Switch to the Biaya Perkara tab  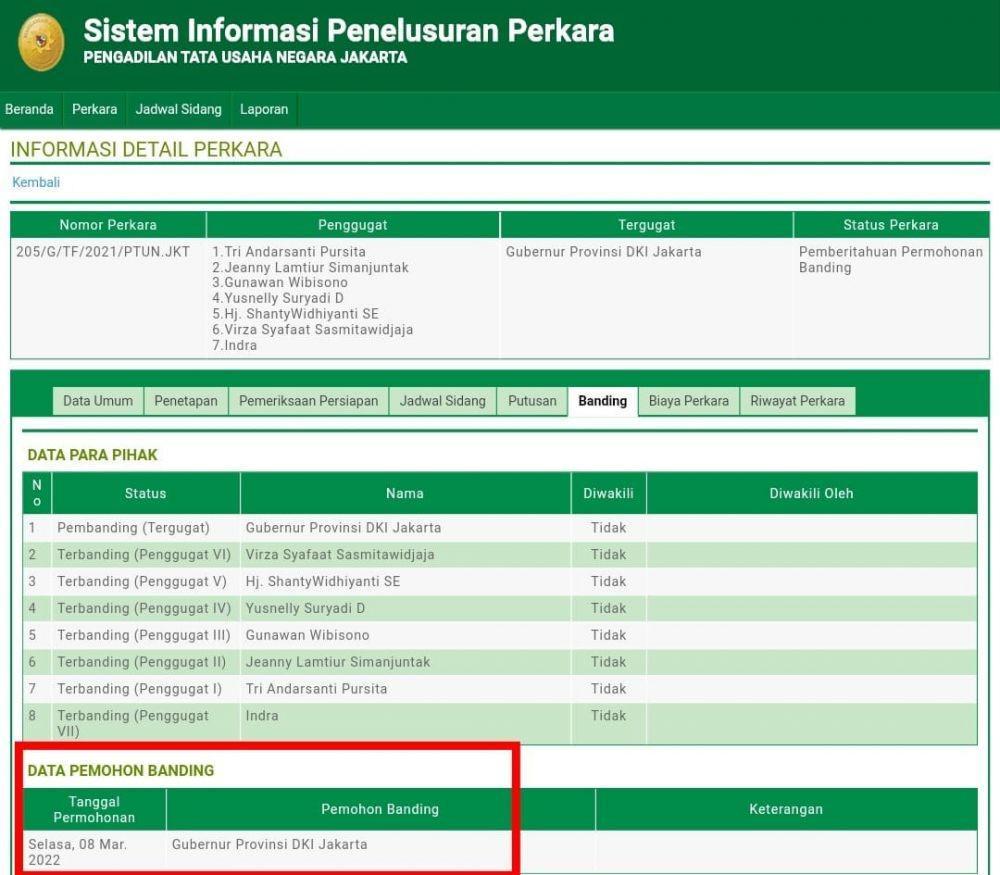[689, 401]
